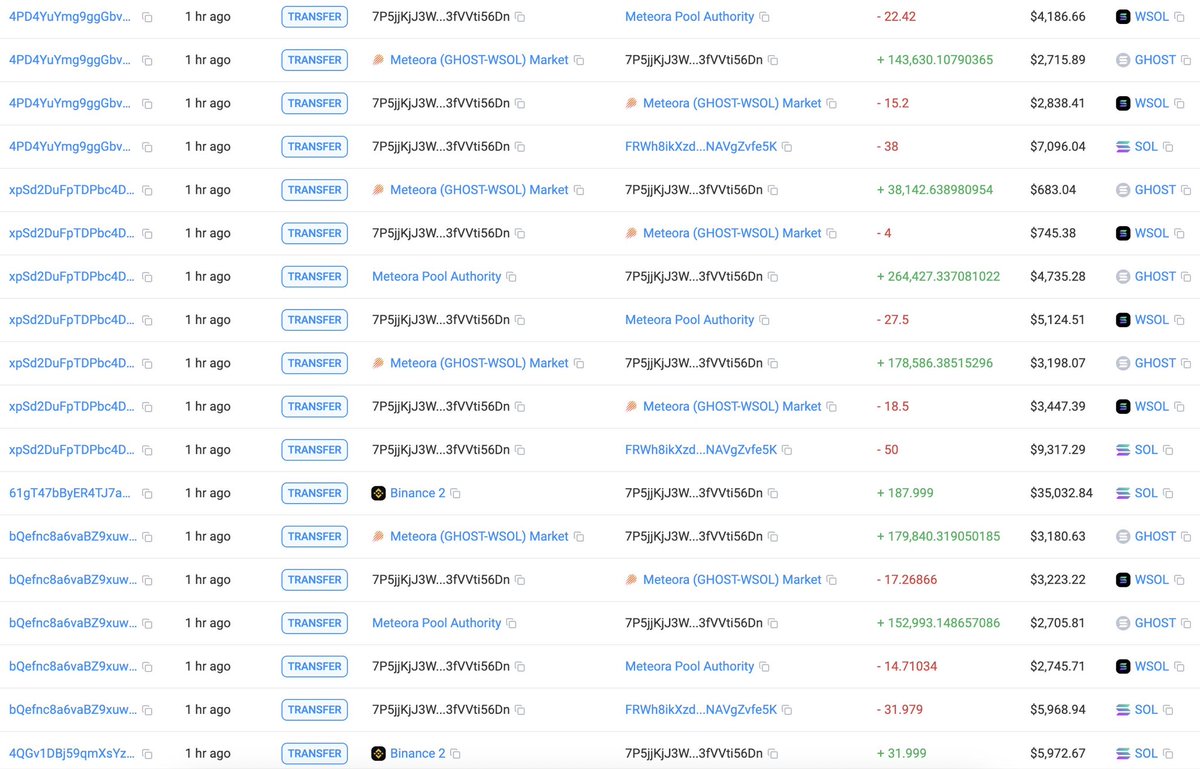Copy the signature in the -22.42 WSOL row
The height and width of the screenshot is (769, 1200).
pos(147,17)
